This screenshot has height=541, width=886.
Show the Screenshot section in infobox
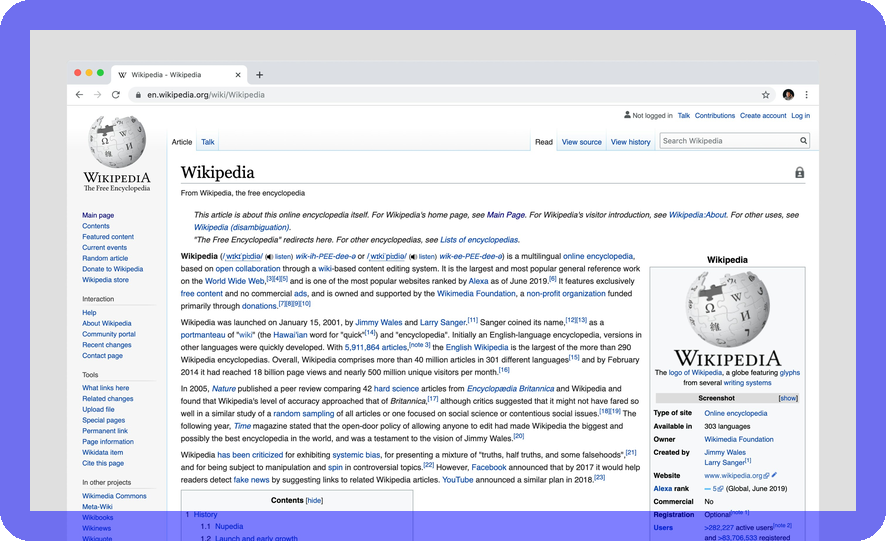[x=788, y=399]
